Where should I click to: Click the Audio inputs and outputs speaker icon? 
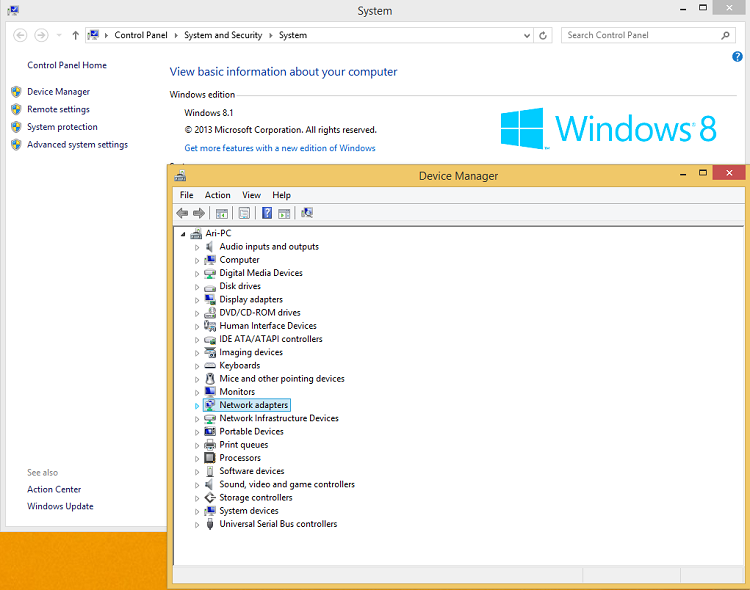pyautogui.click(x=210, y=246)
